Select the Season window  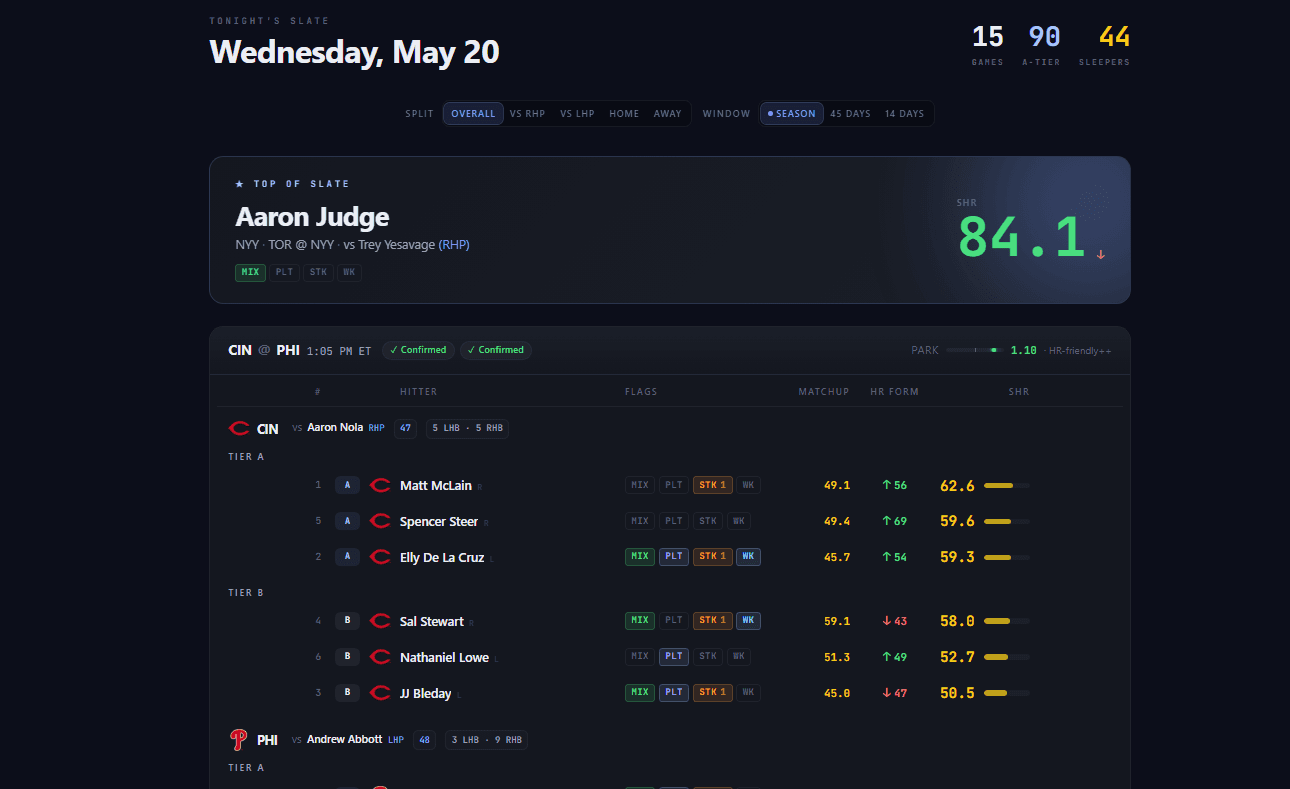(x=791, y=114)
